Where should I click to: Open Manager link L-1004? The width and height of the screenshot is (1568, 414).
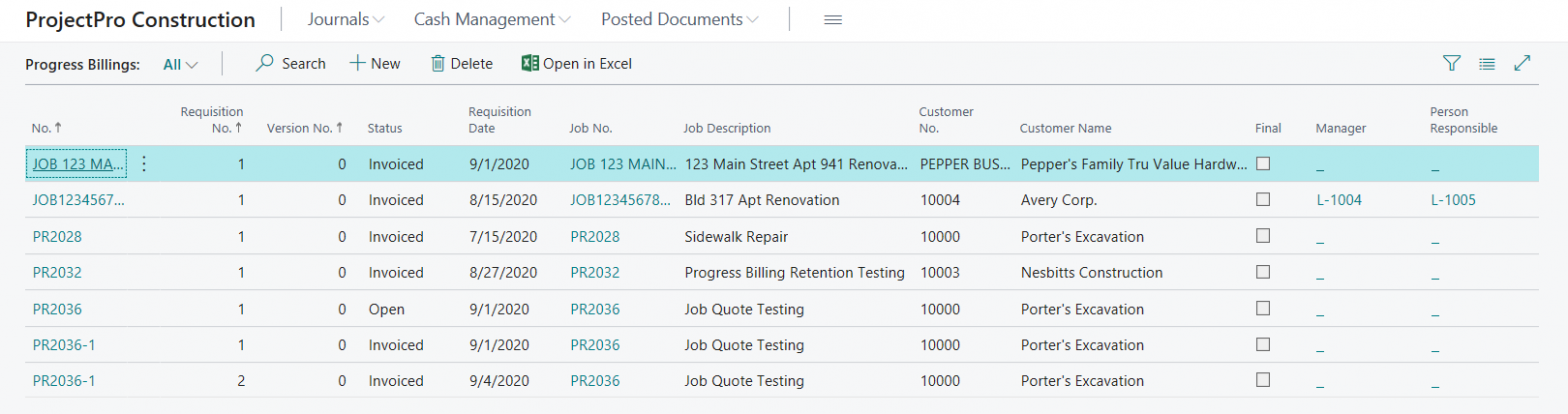[1339, 200]
